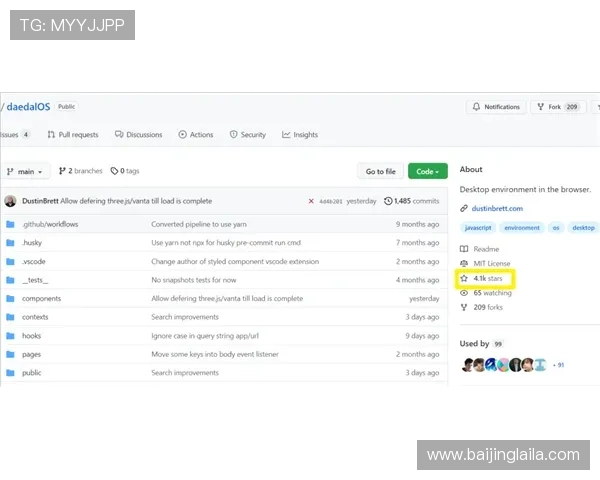Click the + 91 more dependents link

coord(559,365)
